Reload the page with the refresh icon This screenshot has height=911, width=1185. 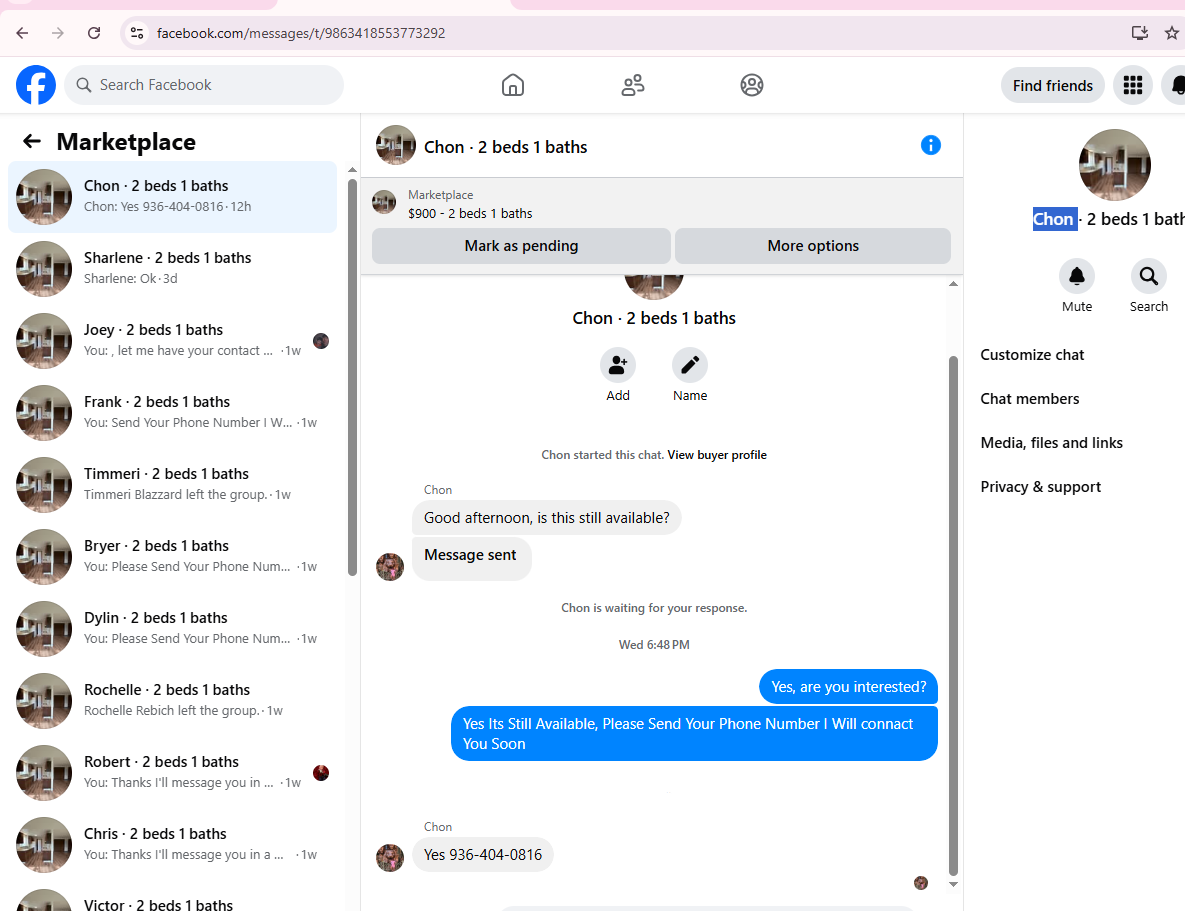point(94,33)
